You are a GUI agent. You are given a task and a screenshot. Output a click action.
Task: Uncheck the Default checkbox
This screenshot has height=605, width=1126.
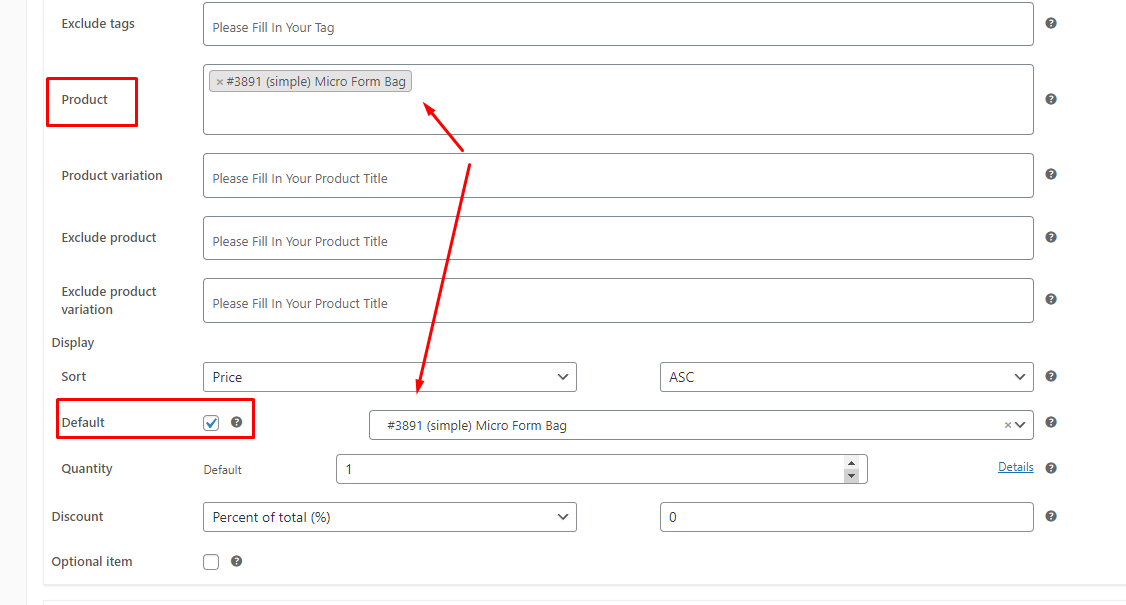coord(211,423)
